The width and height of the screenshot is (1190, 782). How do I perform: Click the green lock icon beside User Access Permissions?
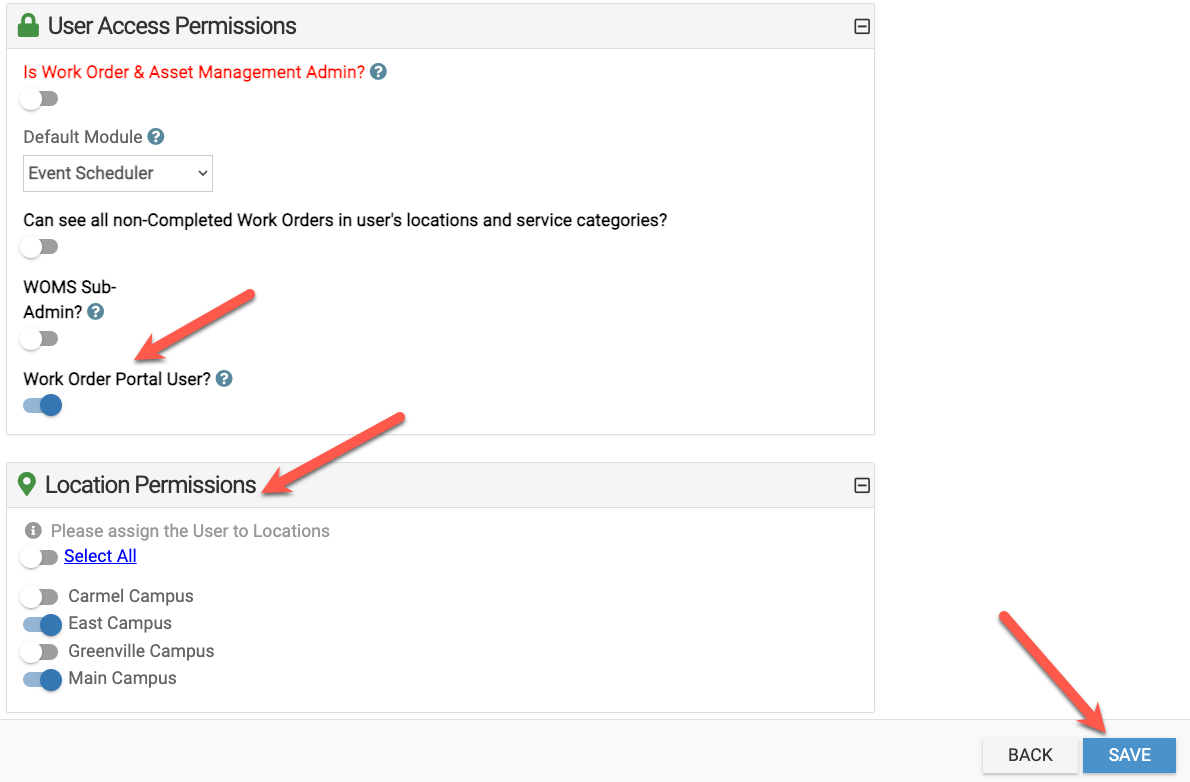[29, 26]
